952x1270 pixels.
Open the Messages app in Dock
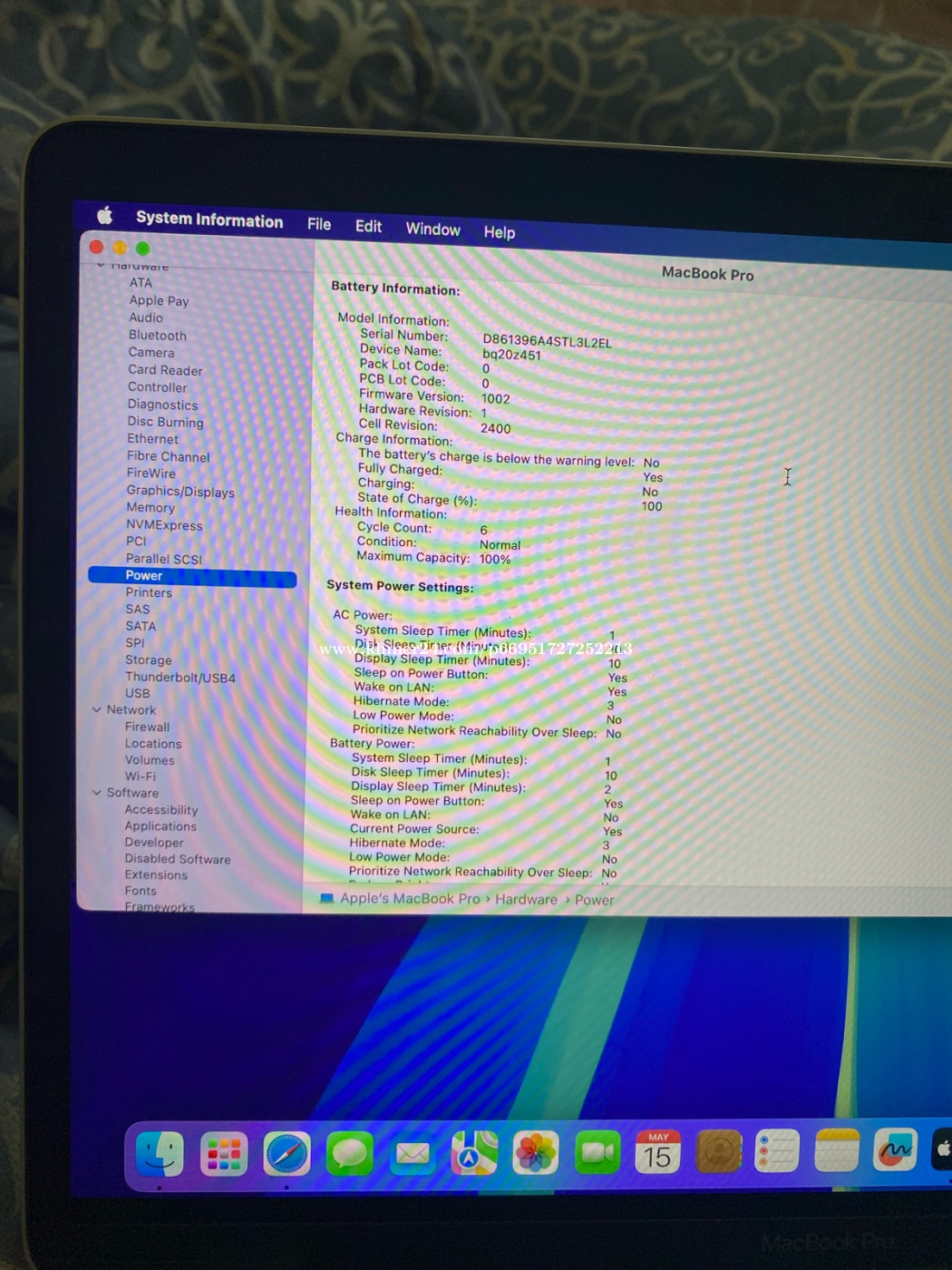tap(349, 1154)
